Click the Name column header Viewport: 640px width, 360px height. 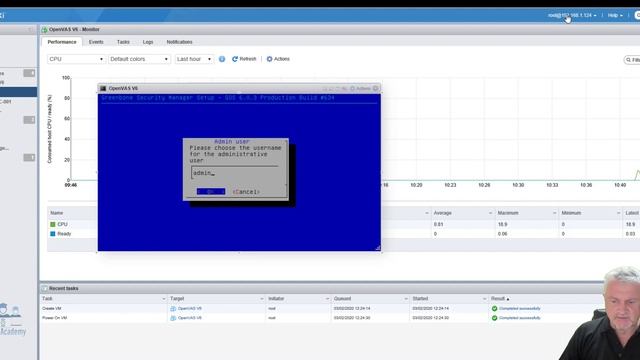point(57,213)
